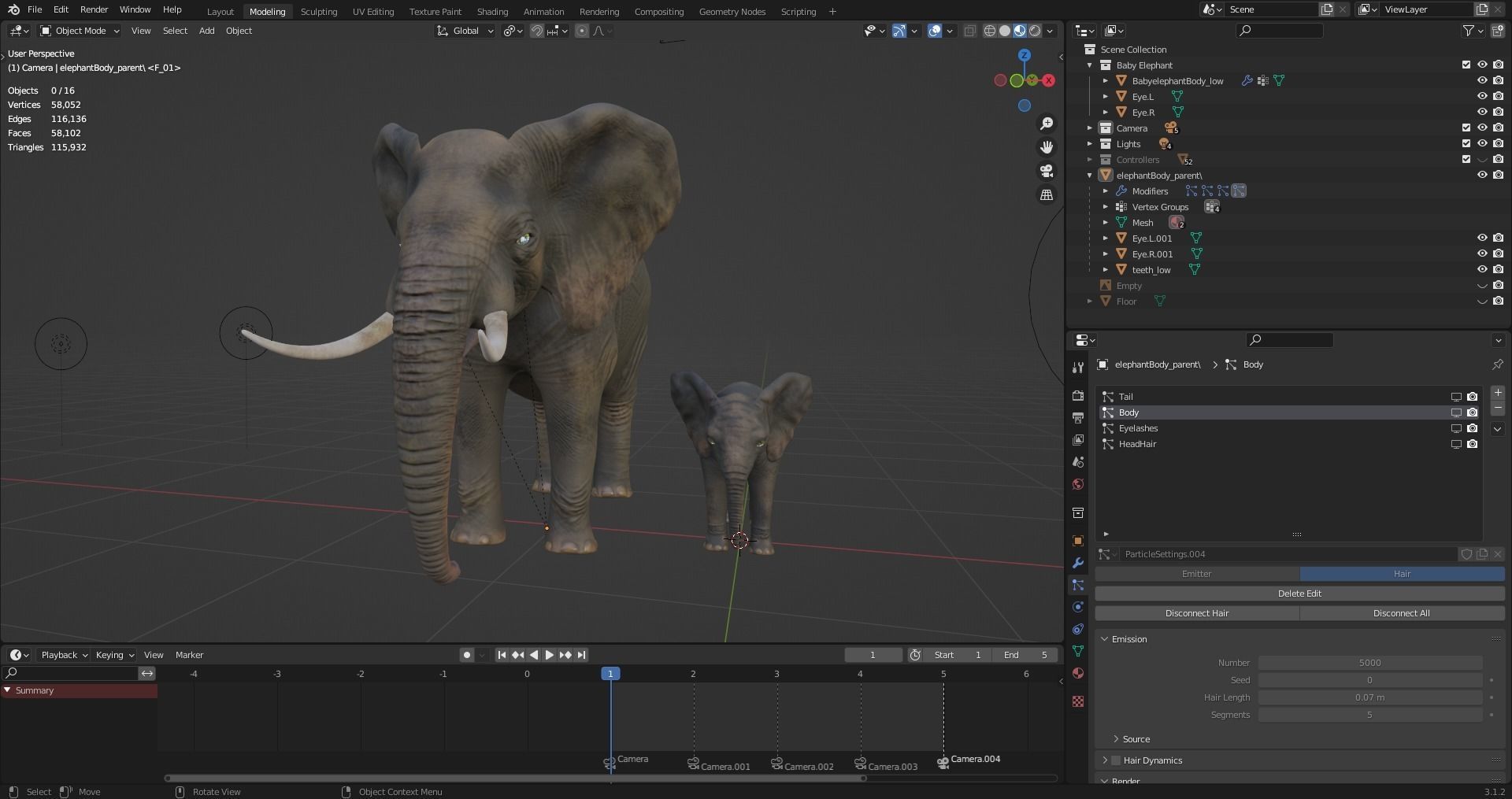Screen dimensions: 1512x799
Task: Hide Eye.L object in viewport
Action: (x=1482, y=97)
